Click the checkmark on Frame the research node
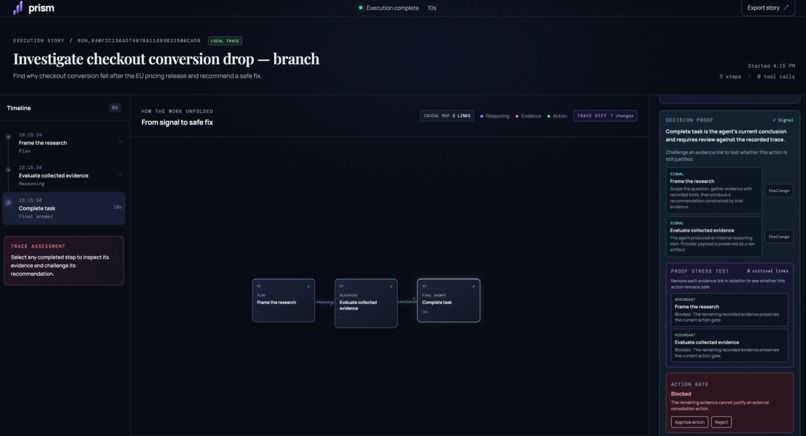This screenshot has width=806, height=436. pos(308,286)
